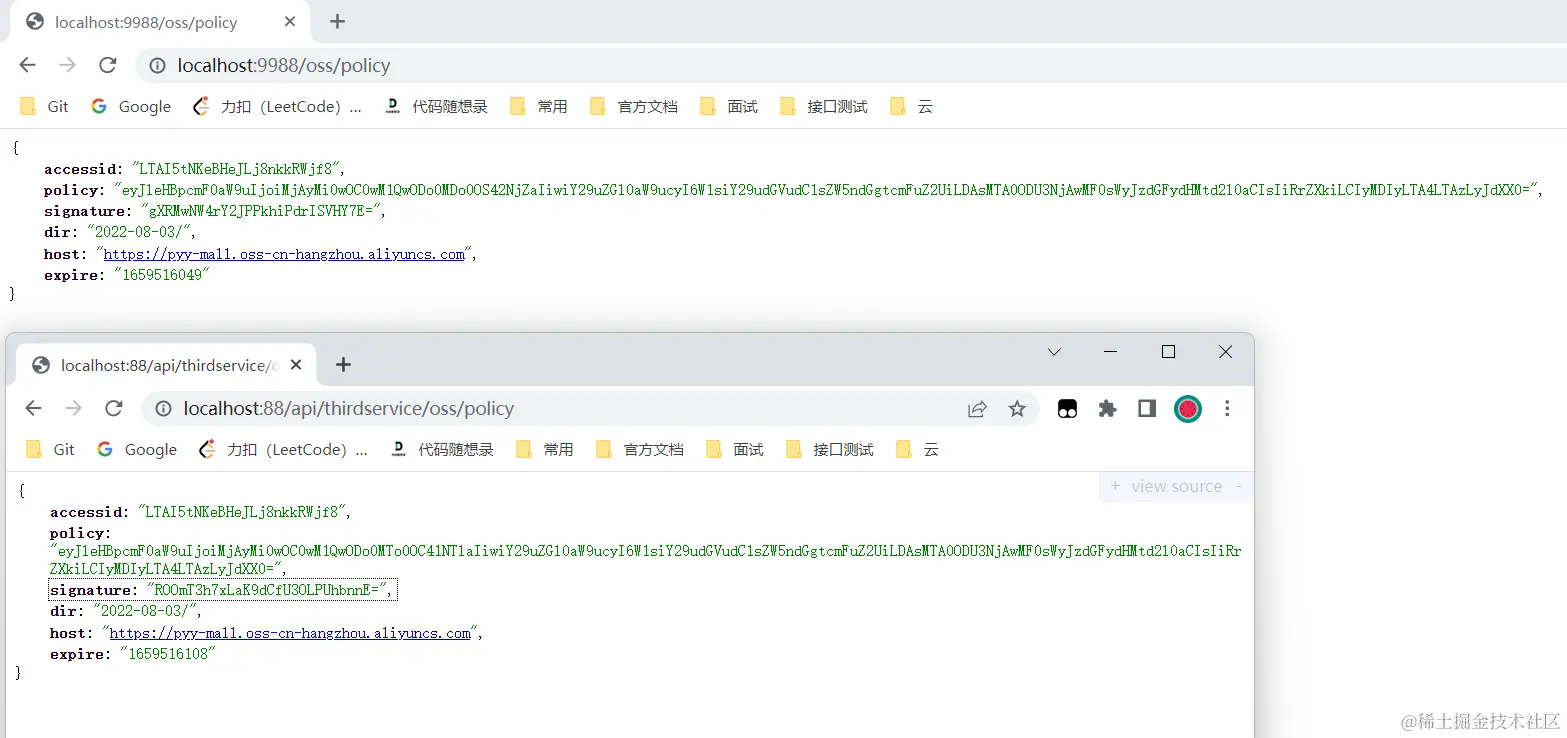Click the view source button
1567x738 pixels.
pos(1176,487)
